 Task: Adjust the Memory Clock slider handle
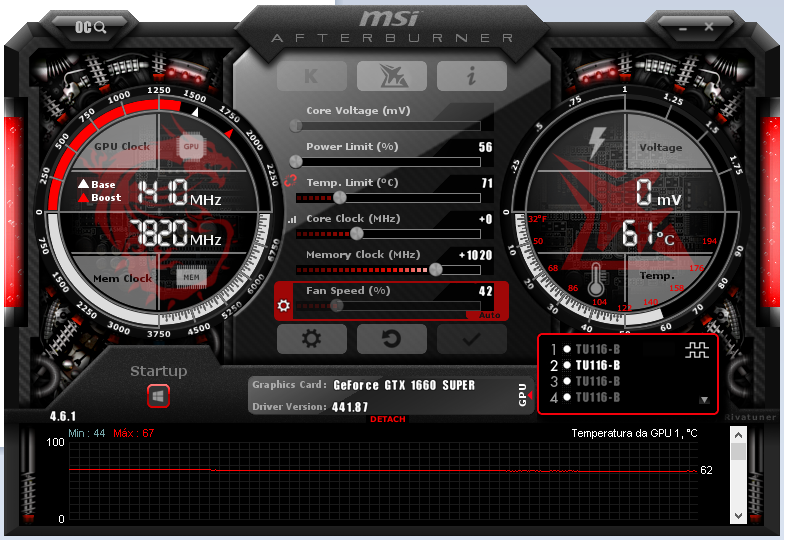436,270
